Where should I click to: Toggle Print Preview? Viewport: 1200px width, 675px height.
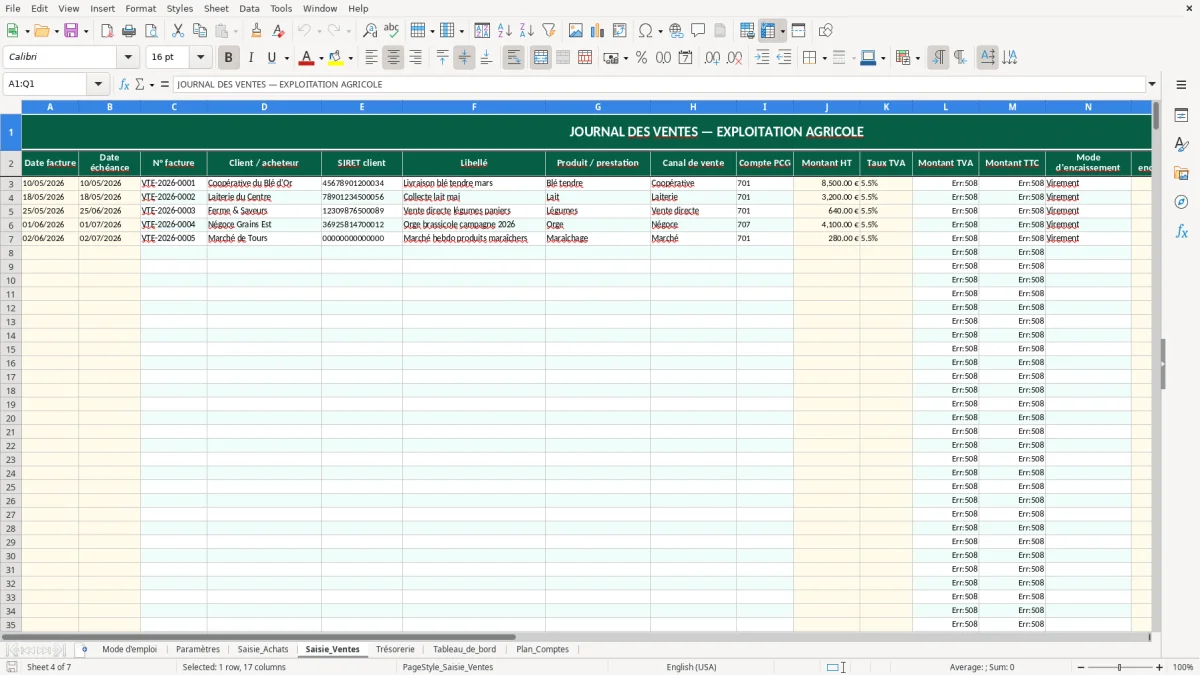151,31
